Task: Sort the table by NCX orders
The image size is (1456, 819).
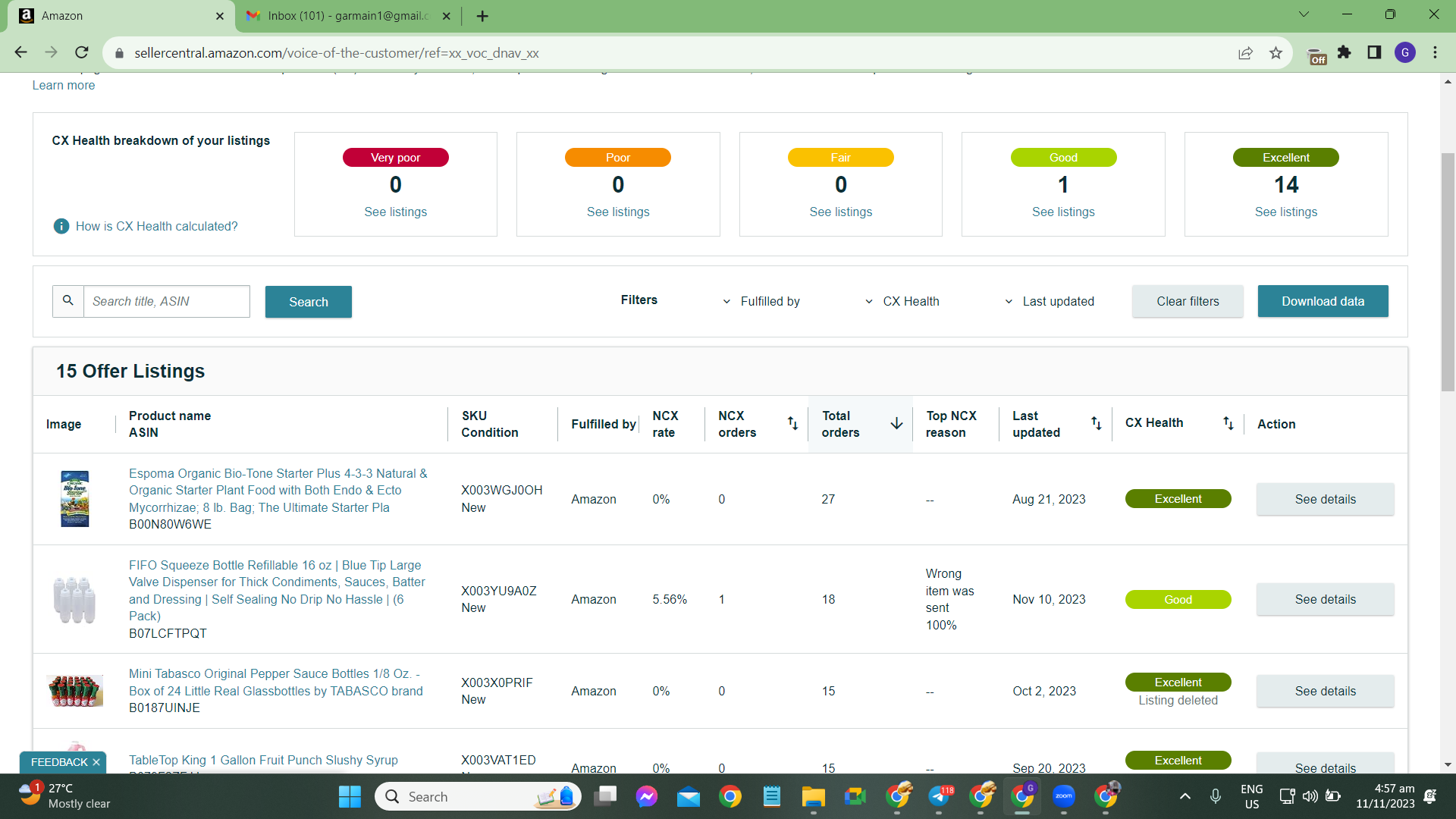Action: (792, 423)
